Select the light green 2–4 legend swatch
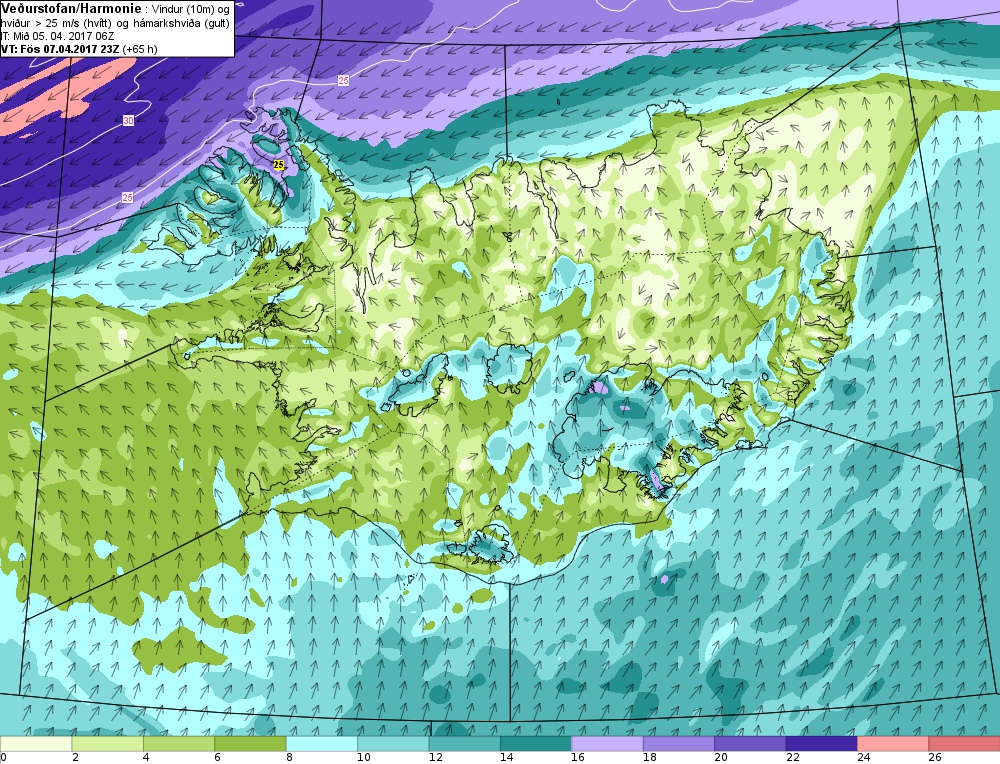This screenshot has width=1000, height=764. coord(108,744)
